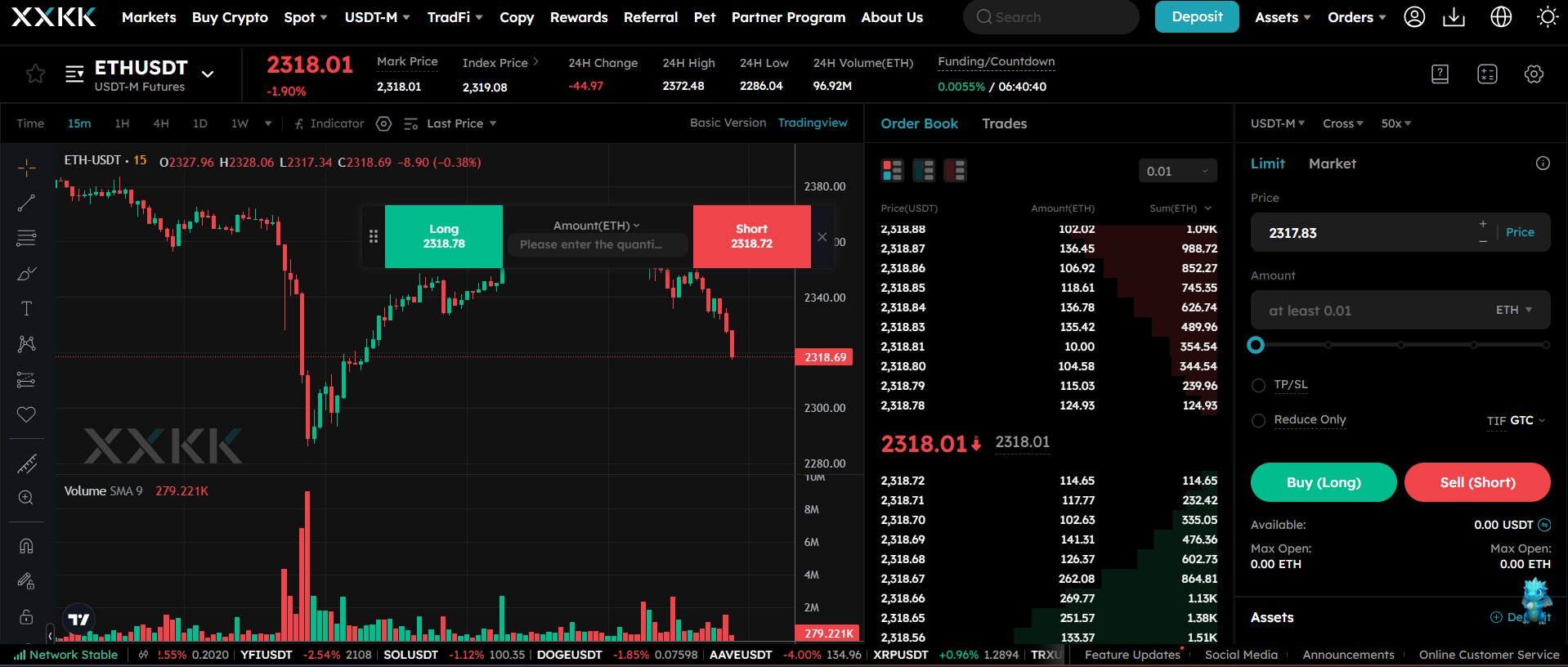Screen dimensions: 1568x667
Task: Click the top search box
Action: click(1051, 17)
